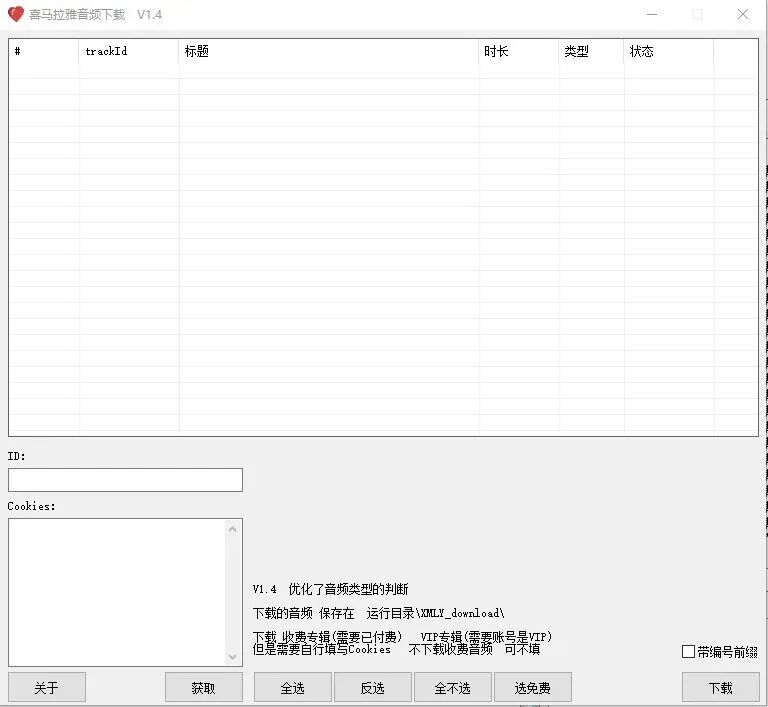Click the Cookies box scroll down arrow
768x707 pixels.
(x=233, y=657)
